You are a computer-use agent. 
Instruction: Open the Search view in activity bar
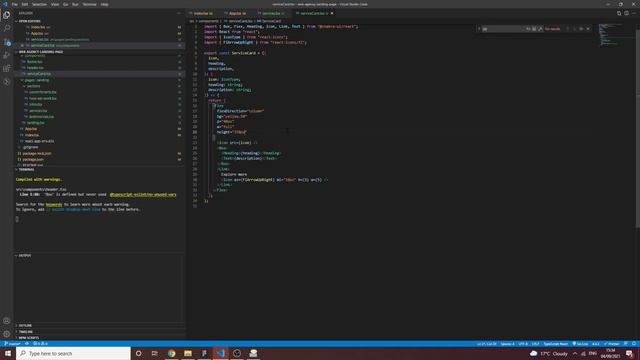[x=7, y=28]
